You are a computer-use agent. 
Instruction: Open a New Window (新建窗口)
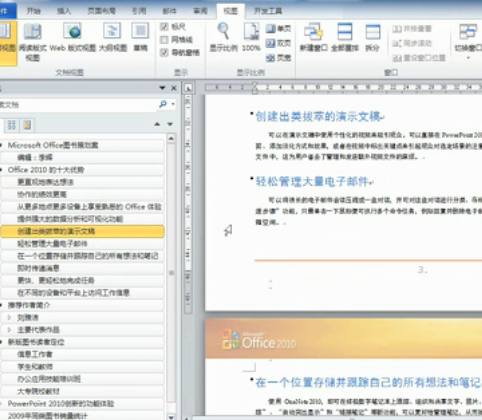pyautogui.click(x=313, y=37)
